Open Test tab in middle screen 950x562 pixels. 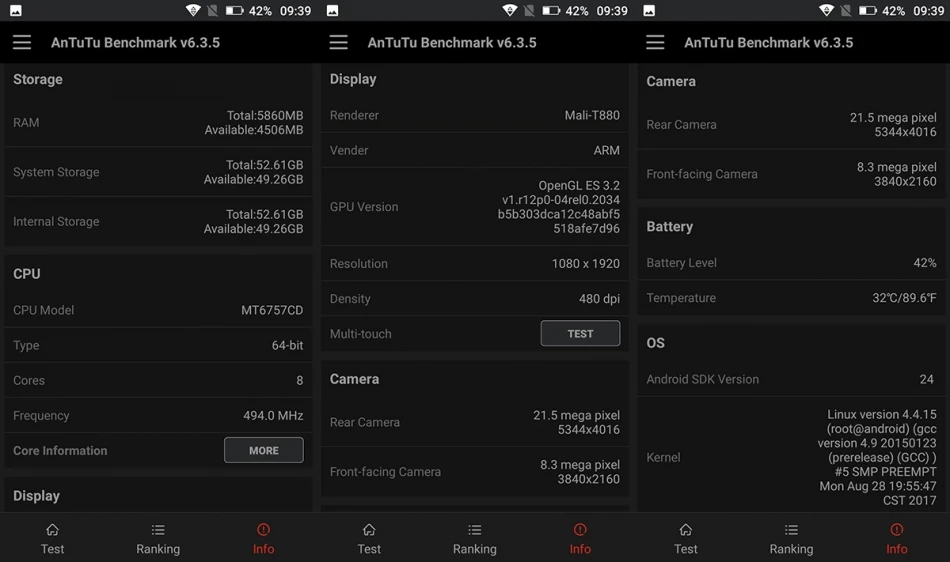pos(369,538)
